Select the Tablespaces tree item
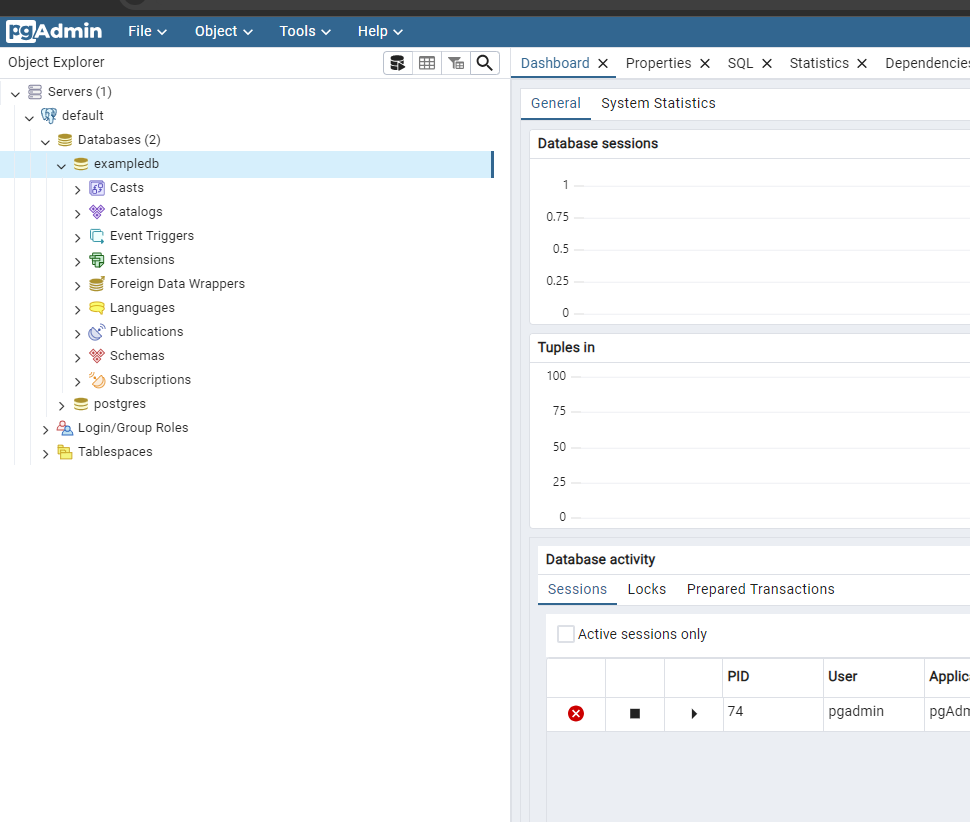This screenshot has width=970, height=822. pos(115,452)
